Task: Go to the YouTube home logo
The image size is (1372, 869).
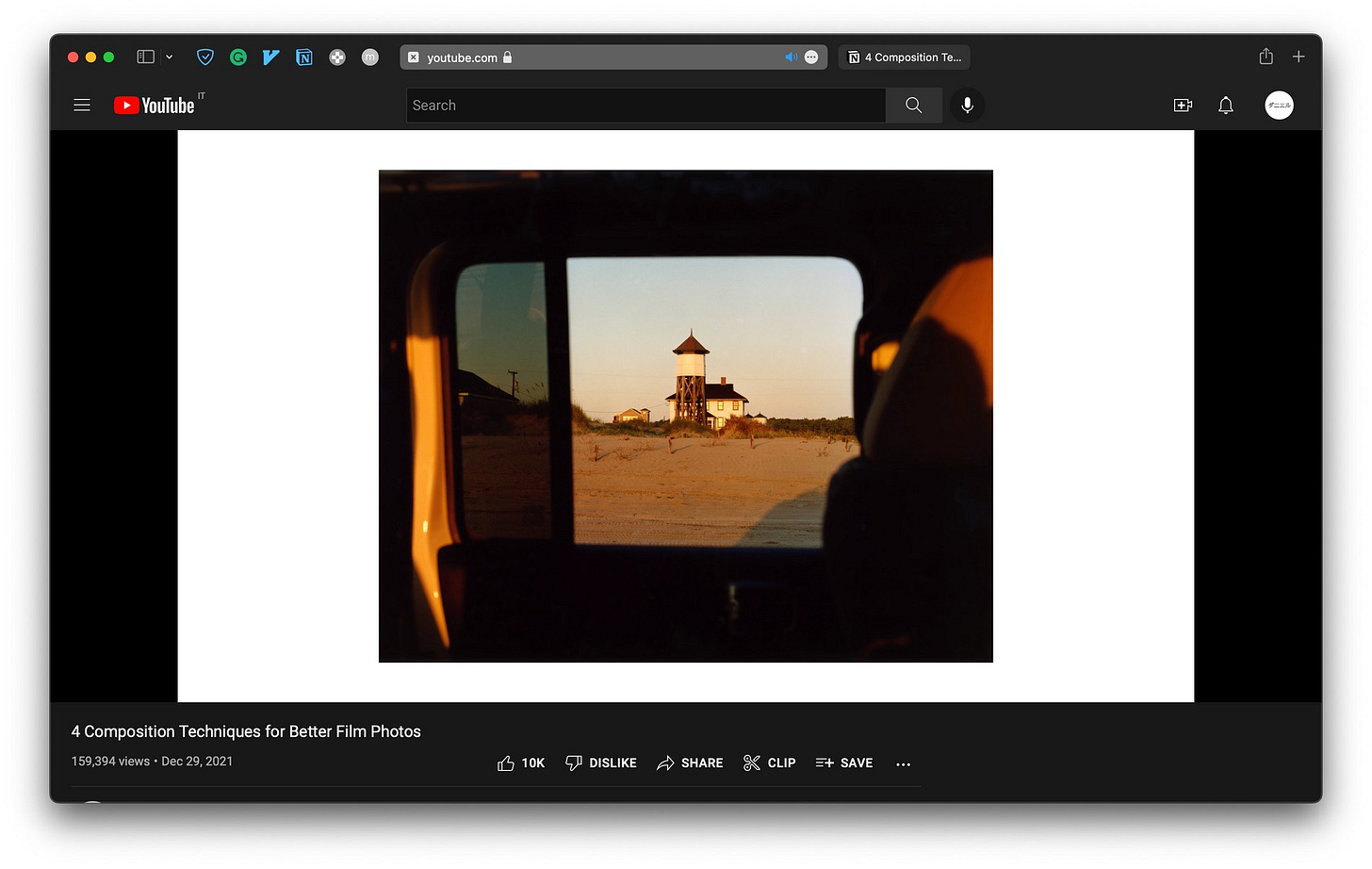Action: [x=155, y=106]
